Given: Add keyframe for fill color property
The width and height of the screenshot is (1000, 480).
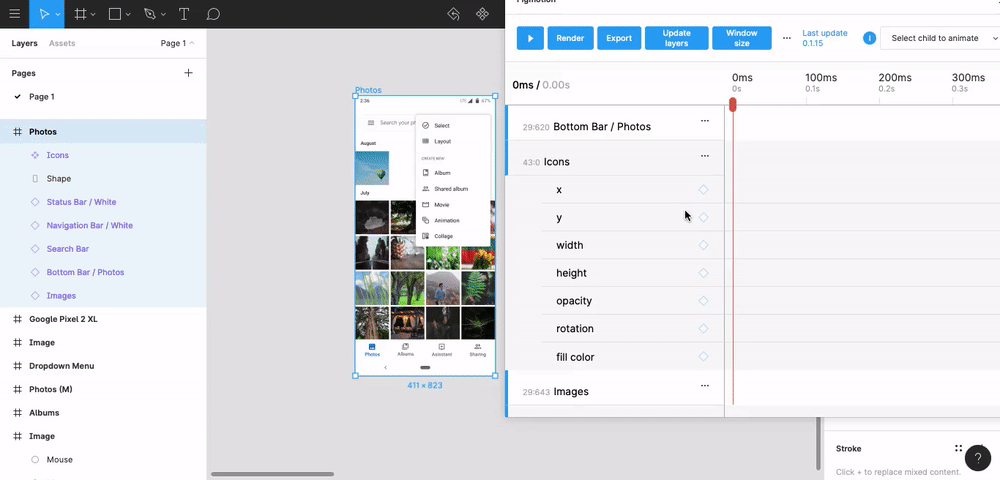Looking at the screenshot, I should point(703,357).
